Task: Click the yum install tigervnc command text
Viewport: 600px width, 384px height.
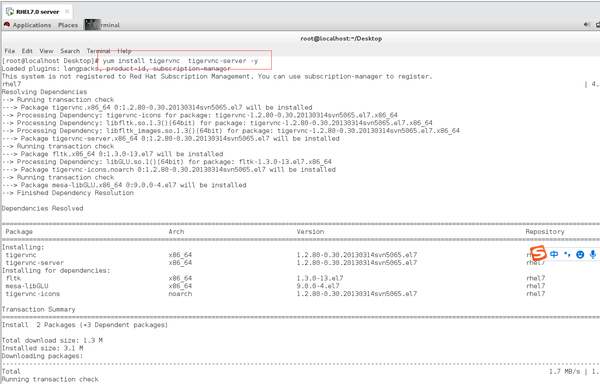Action: 180,61
